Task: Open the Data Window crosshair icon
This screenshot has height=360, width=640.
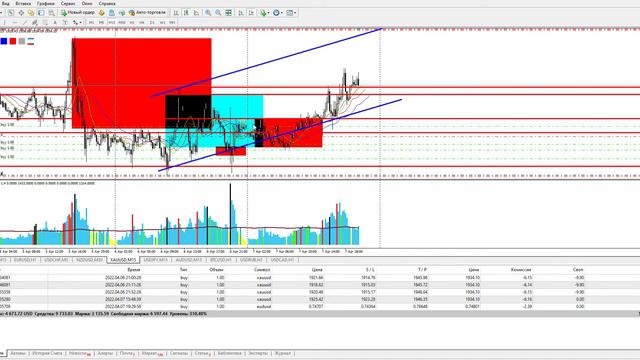Action: (21, 13)
